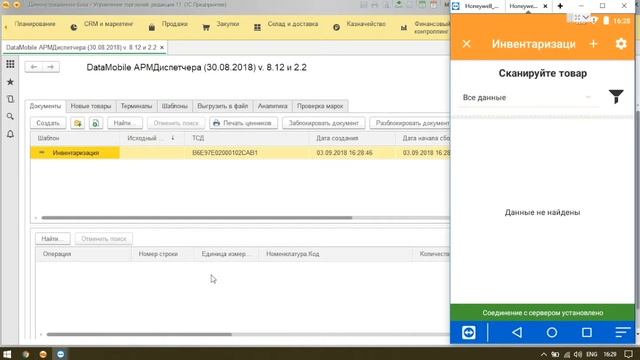Viewport: 640px width, 360px height.
Task: Switch to first Honeywell remote session tab
Action: click(481, 6)
